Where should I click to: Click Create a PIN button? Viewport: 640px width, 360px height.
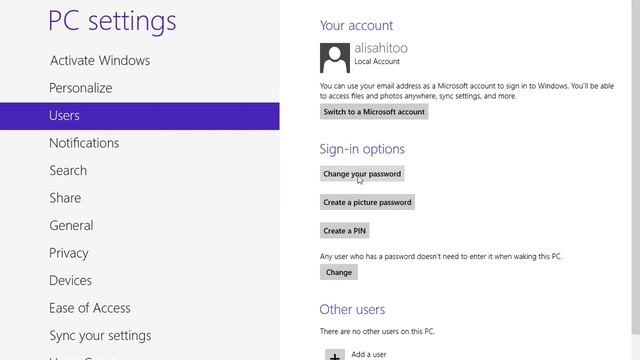(x=344, y=231)
